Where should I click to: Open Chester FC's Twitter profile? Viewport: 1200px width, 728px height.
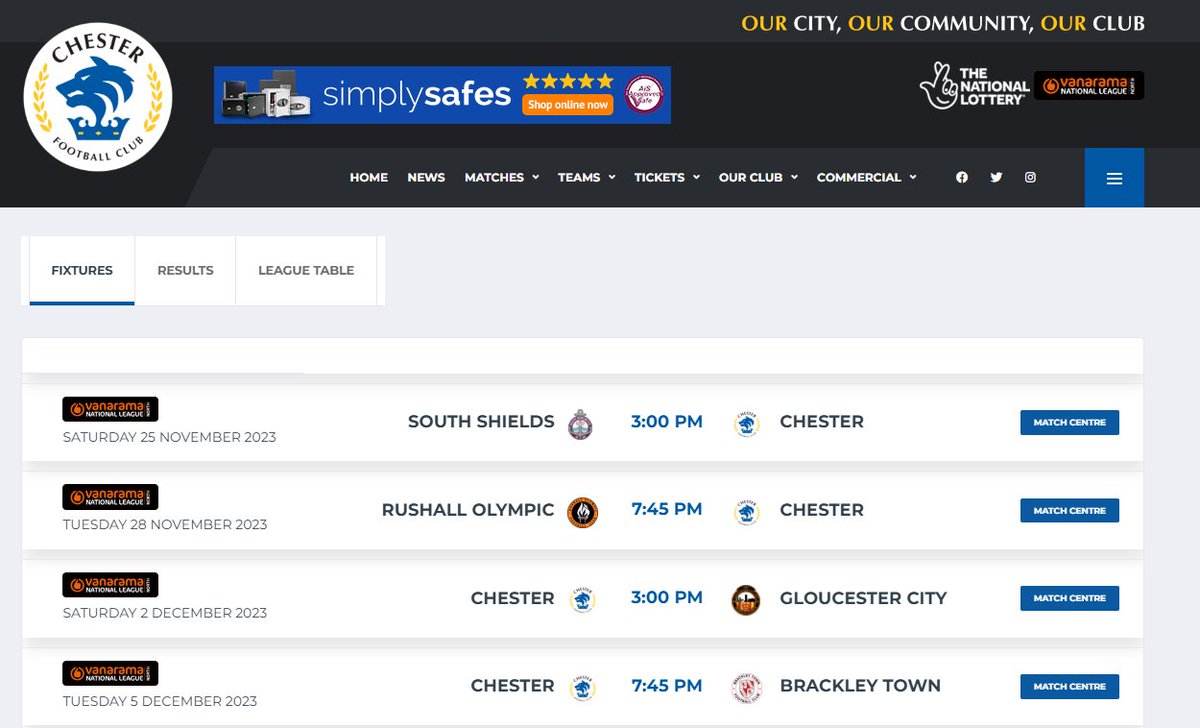click(996, 177)
